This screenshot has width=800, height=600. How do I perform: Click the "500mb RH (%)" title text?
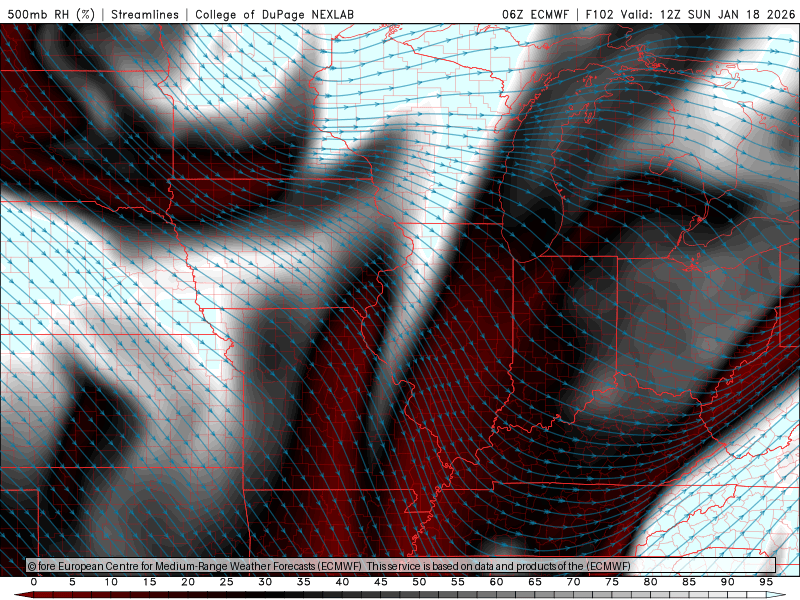(51, 15)
